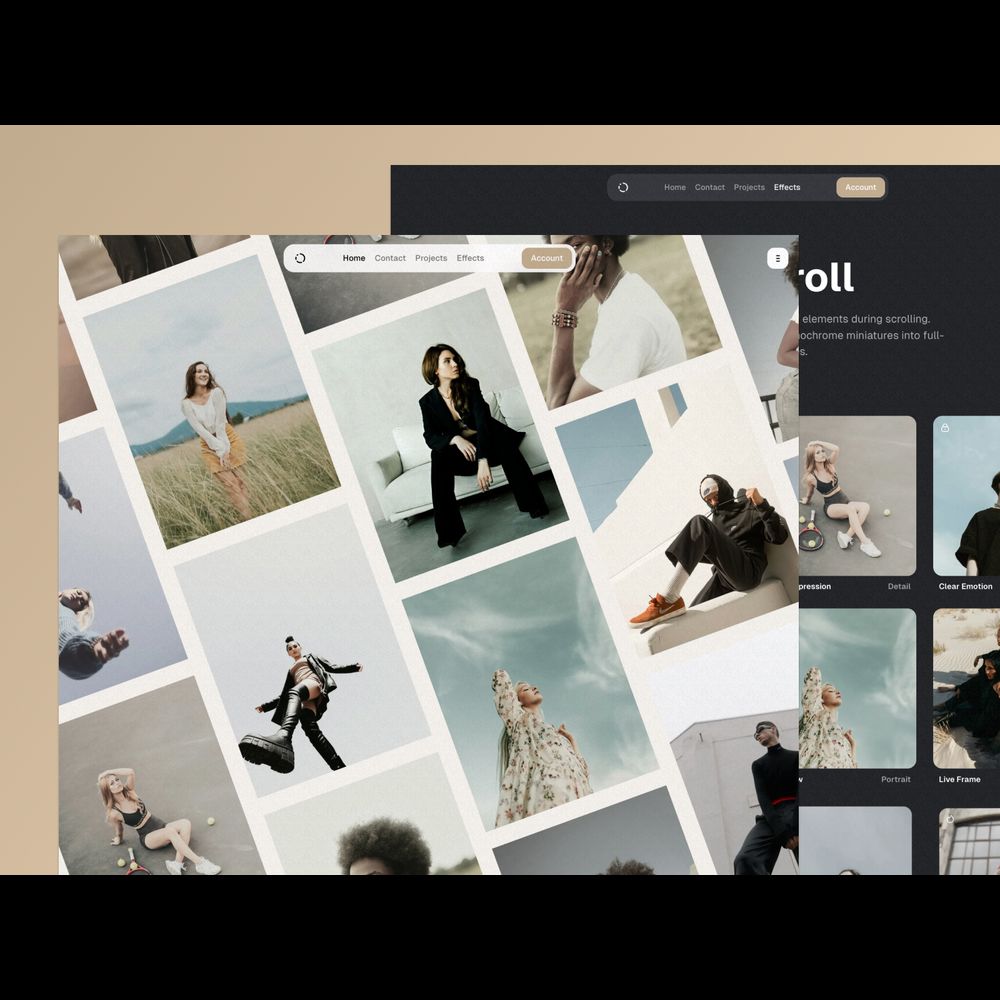This screenshot has width=1000, height=1000.
Task: Select Home in the dark navbar
Action: [x=675, y=187]
